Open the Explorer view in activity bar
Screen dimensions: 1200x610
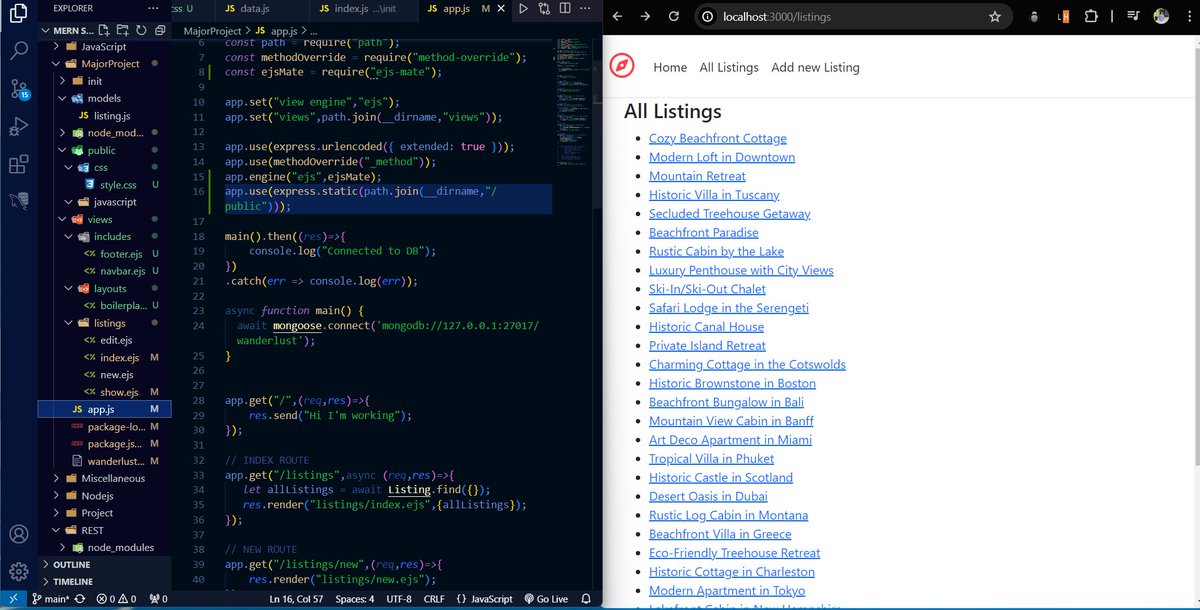coord(18,13)
